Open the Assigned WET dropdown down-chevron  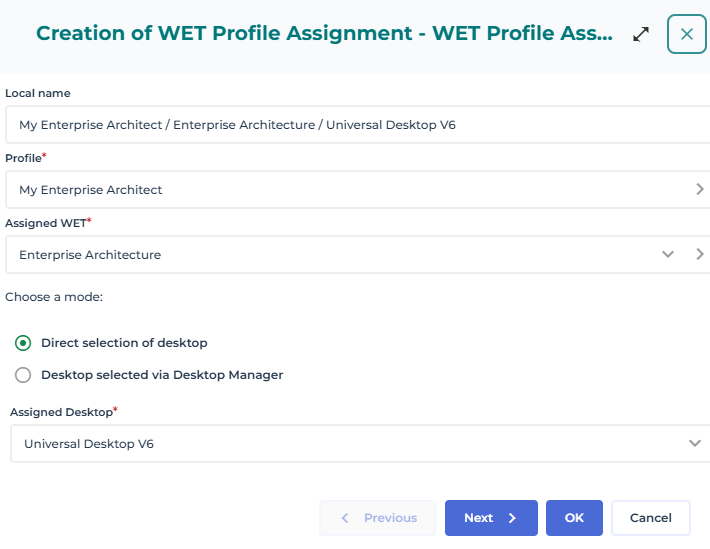click(x=668, y=255)
